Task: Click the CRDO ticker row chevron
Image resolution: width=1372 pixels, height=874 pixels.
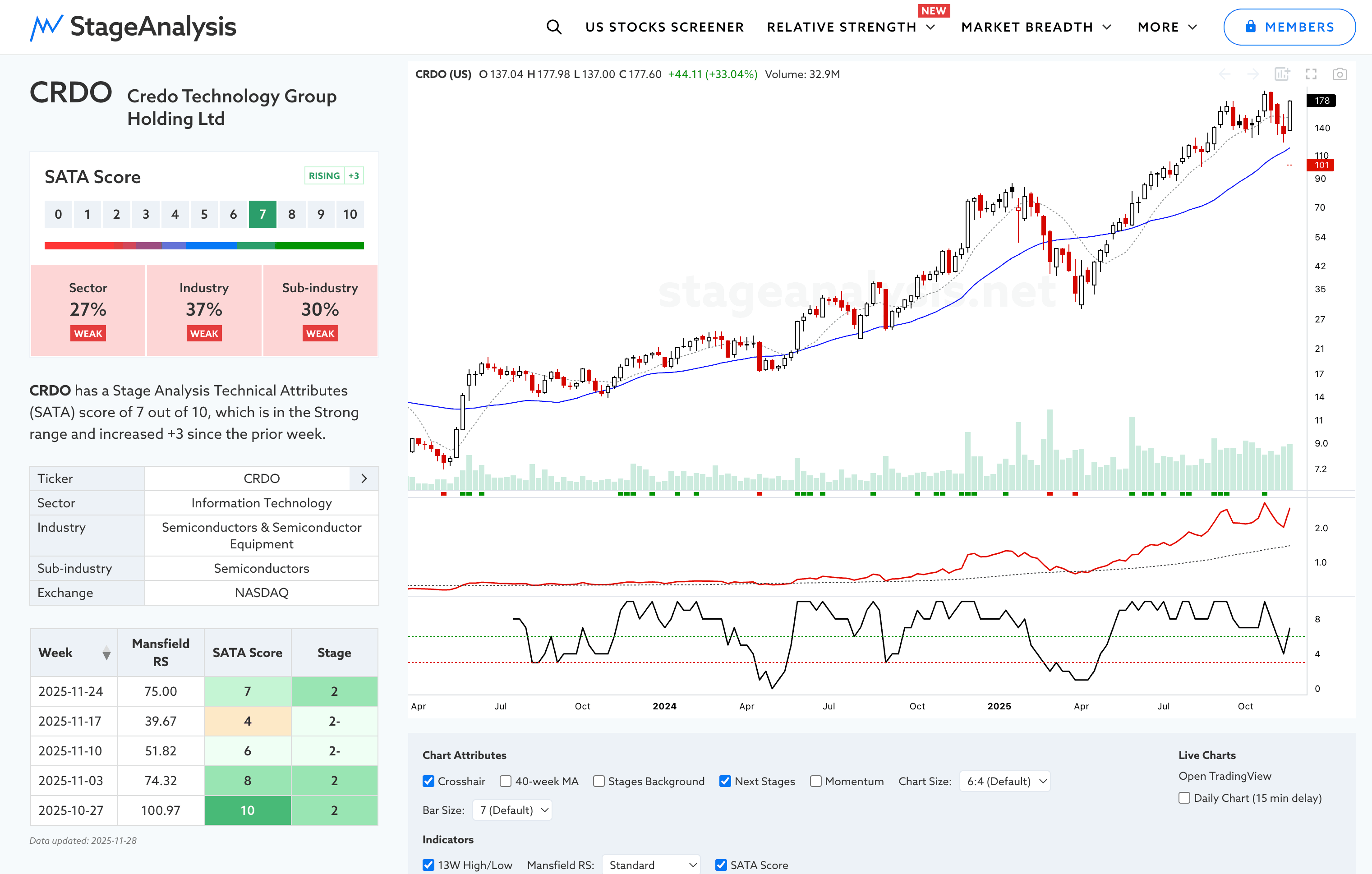Action: pos(364,478)
